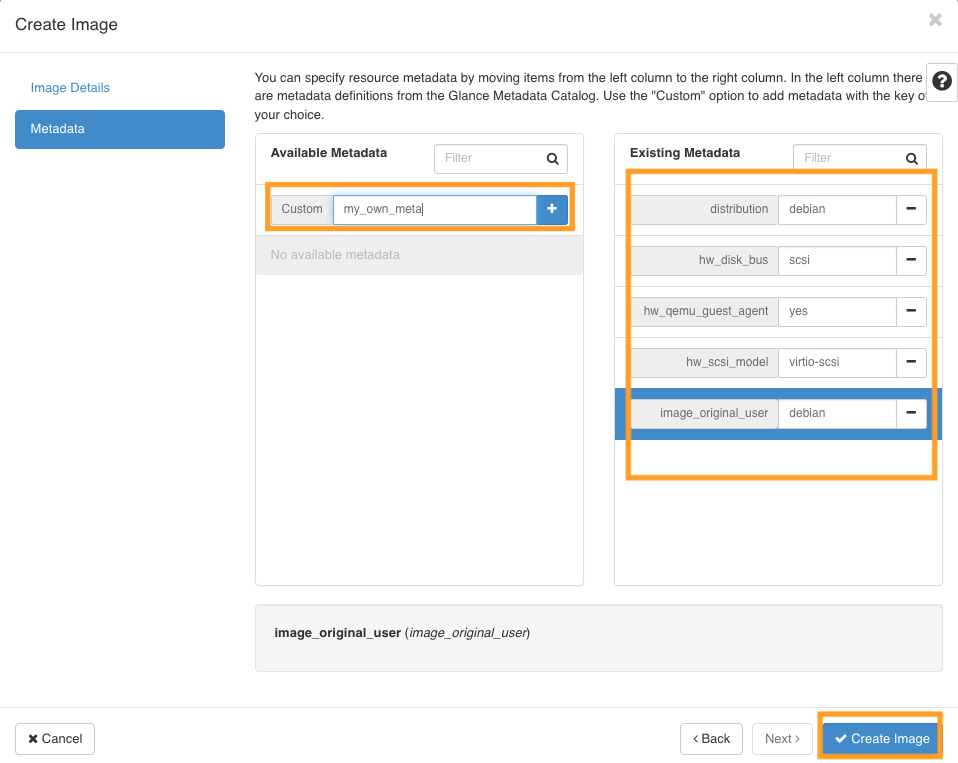Select the Metadata tab
958x763 pixels.
pos(120,129)
